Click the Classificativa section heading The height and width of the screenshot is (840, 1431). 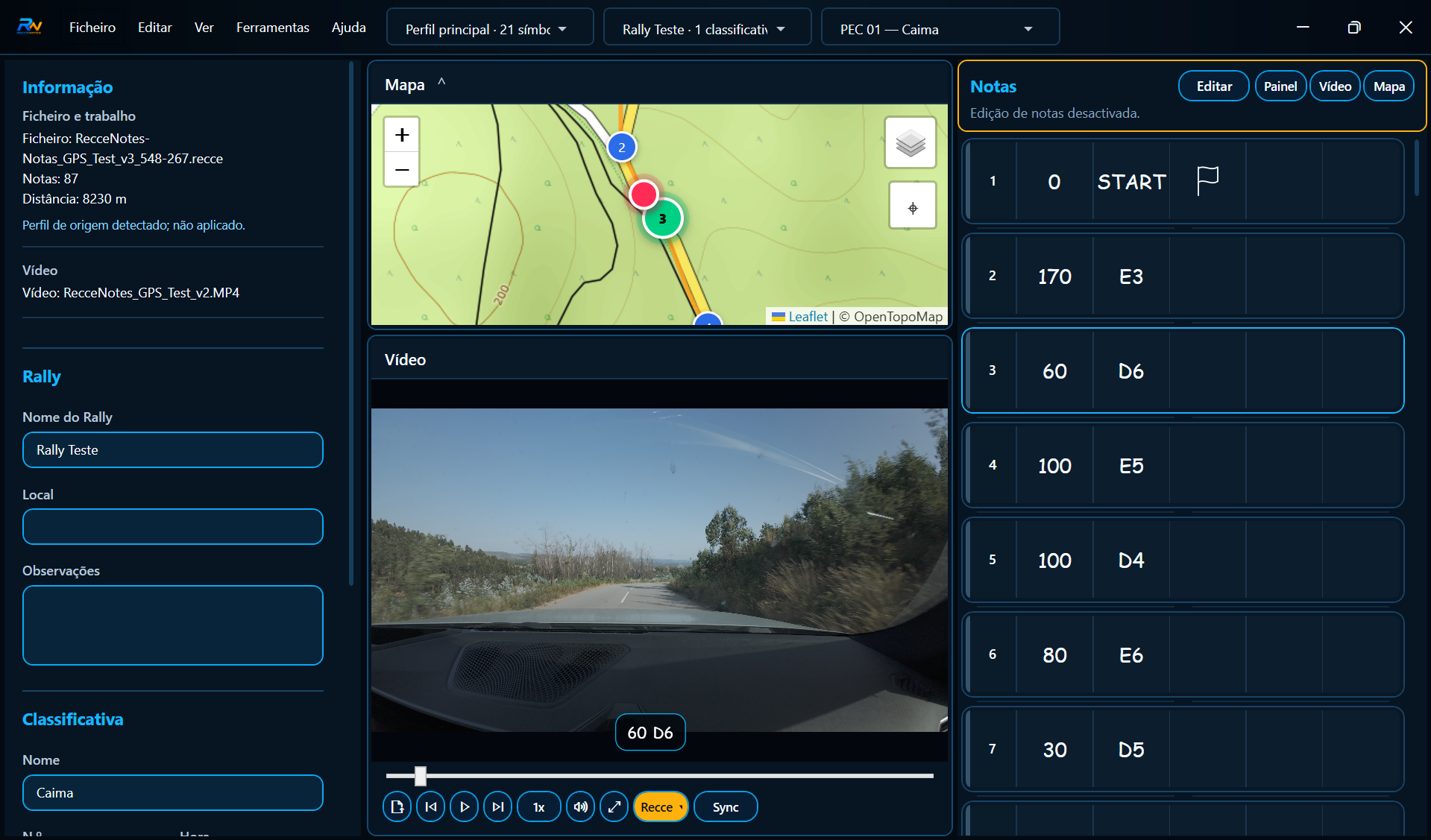(x=73, y=719)
